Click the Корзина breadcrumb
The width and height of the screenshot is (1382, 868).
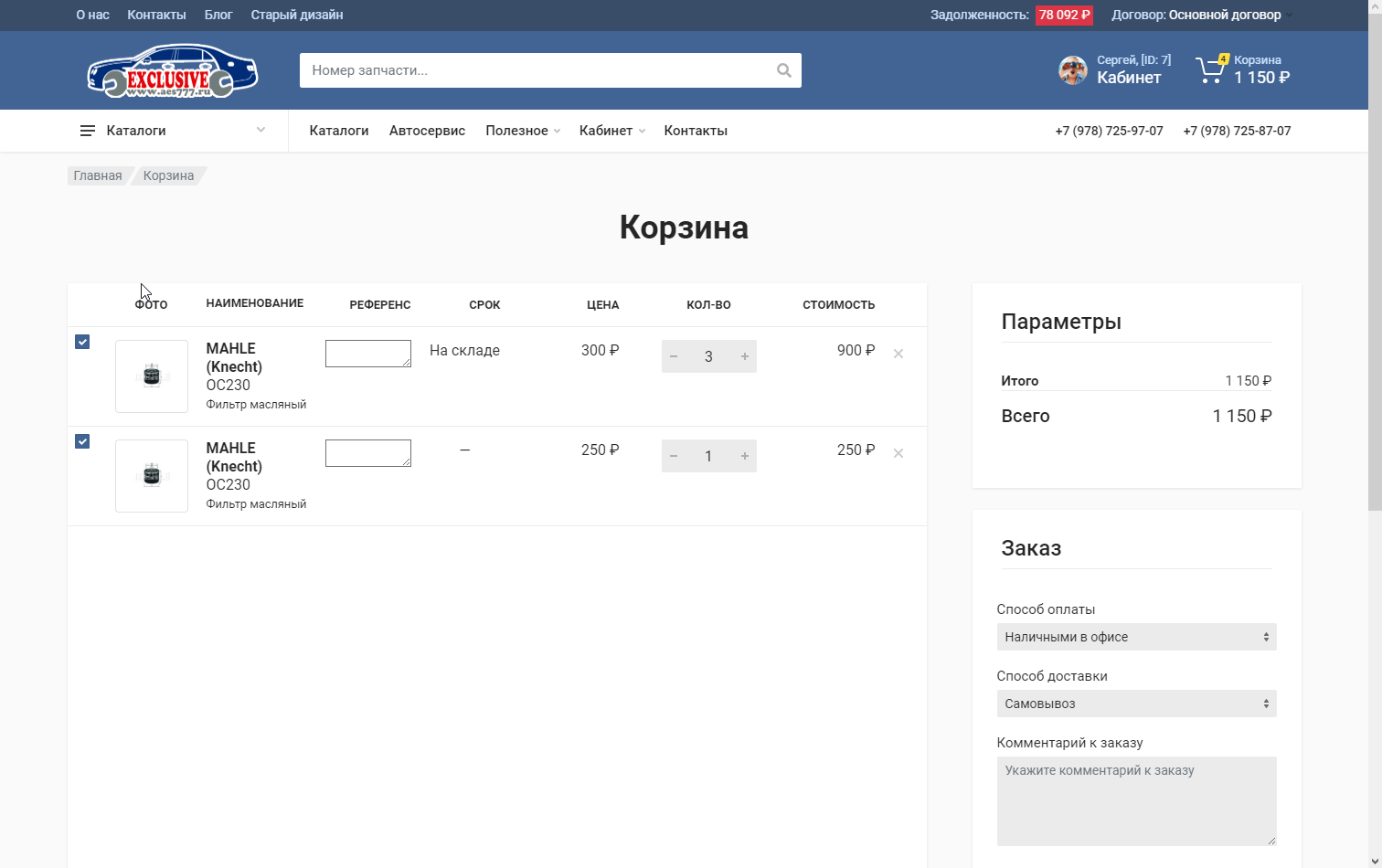(168, 175)
